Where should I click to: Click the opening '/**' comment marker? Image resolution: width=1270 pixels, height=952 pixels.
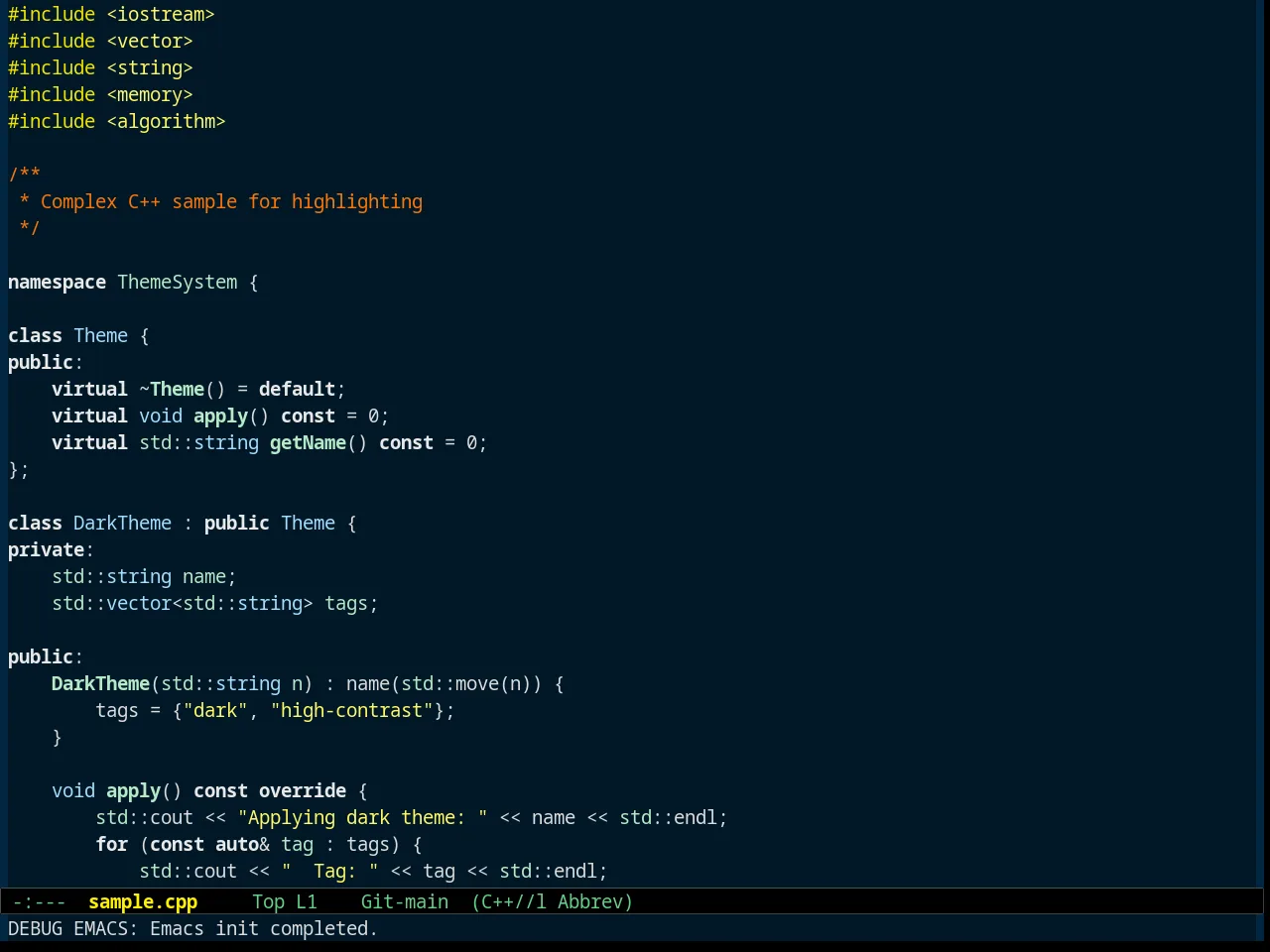click(24, 175)
